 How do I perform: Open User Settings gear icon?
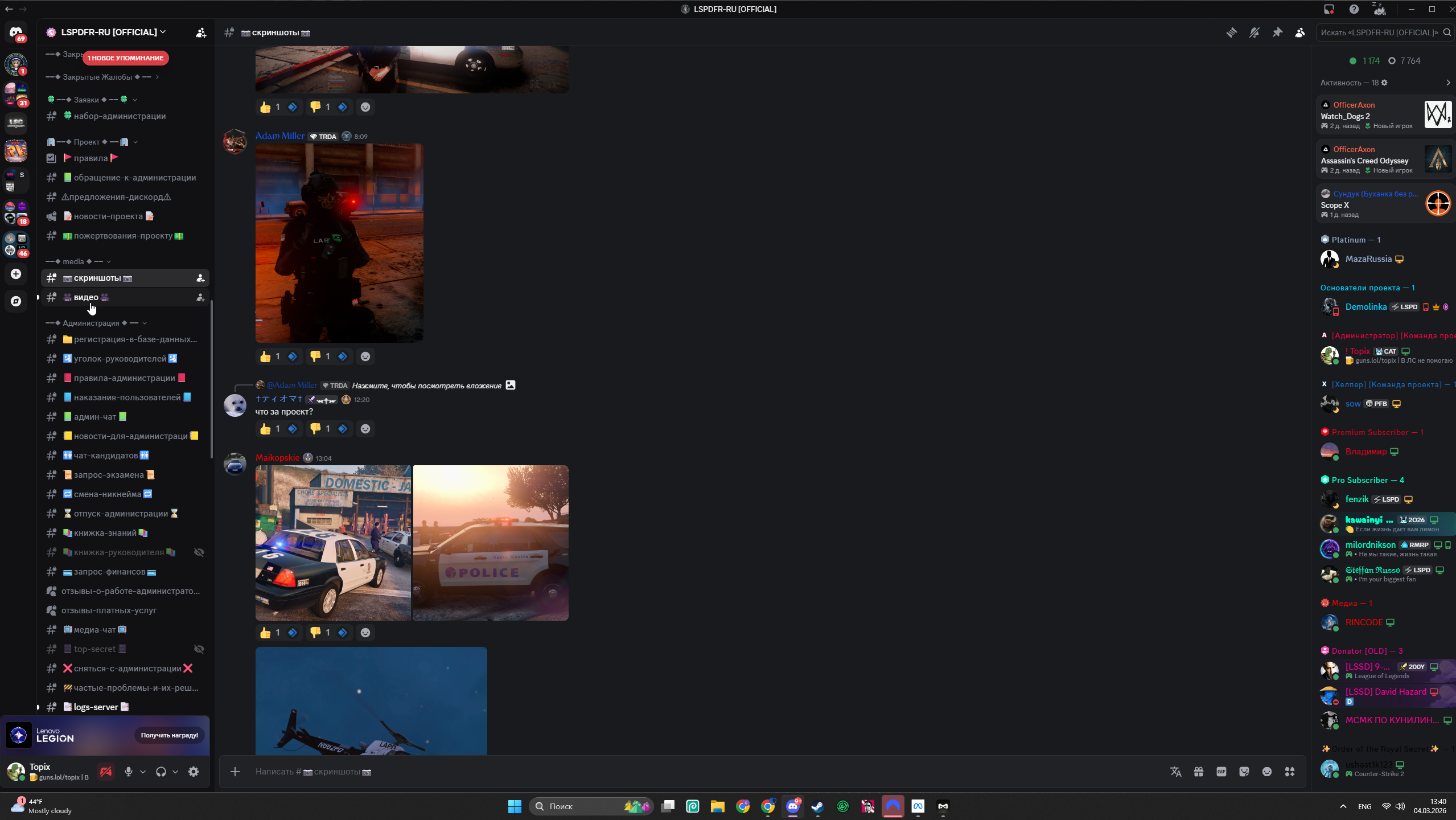194,772
